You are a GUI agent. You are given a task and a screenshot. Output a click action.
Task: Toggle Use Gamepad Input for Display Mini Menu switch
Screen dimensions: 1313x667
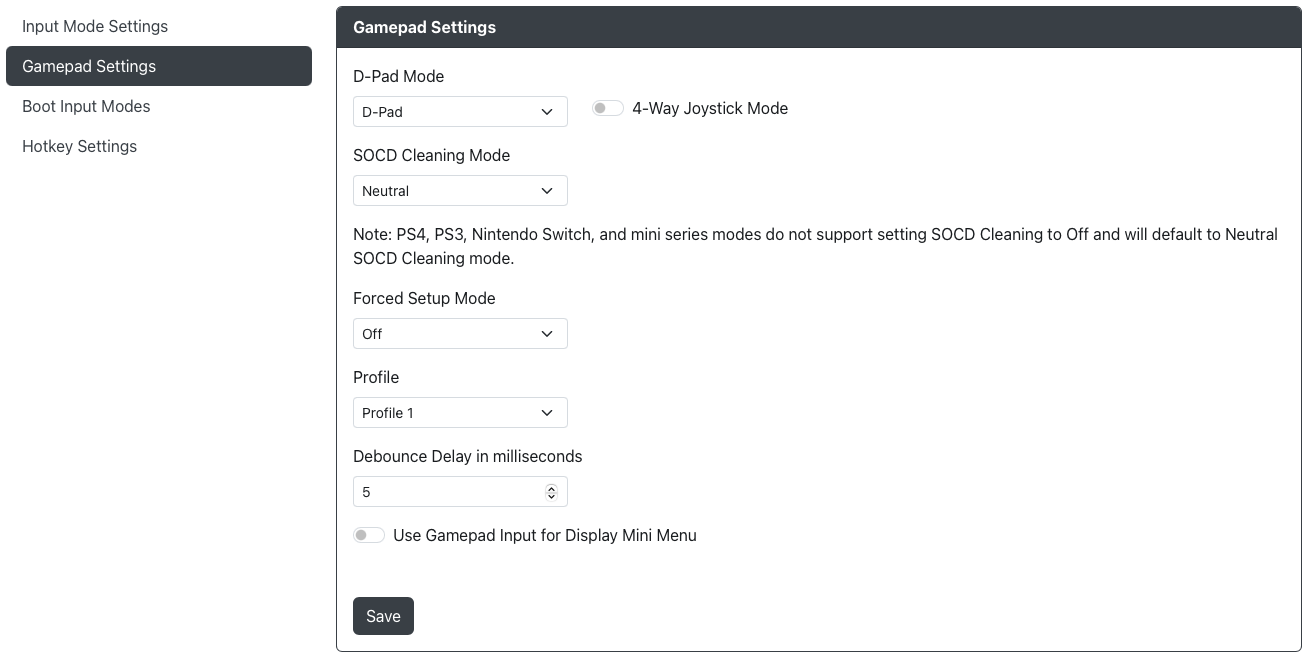(x=369, y=535)
